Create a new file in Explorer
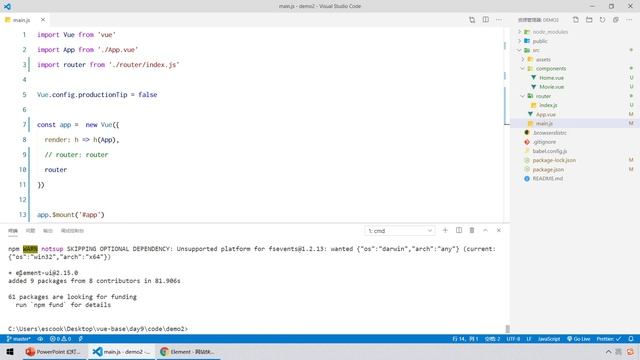The height and width of the screenshot is (360, 640). [x=576, y=20]
